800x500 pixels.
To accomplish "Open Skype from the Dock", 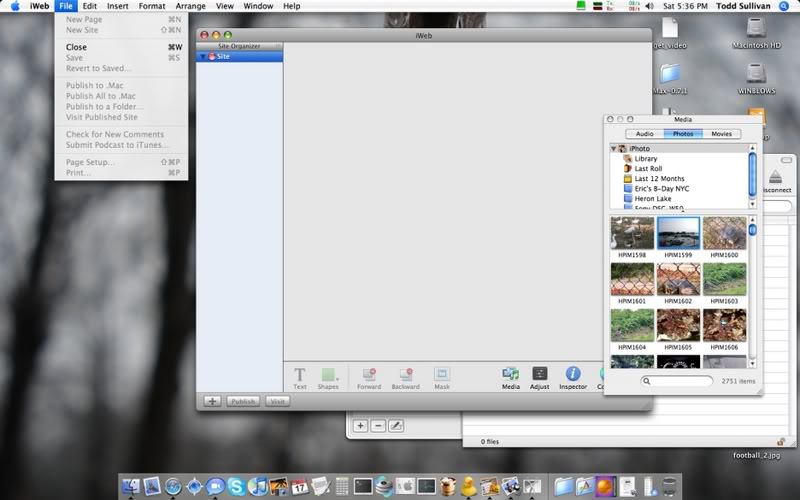I will (x=236, y=487).
